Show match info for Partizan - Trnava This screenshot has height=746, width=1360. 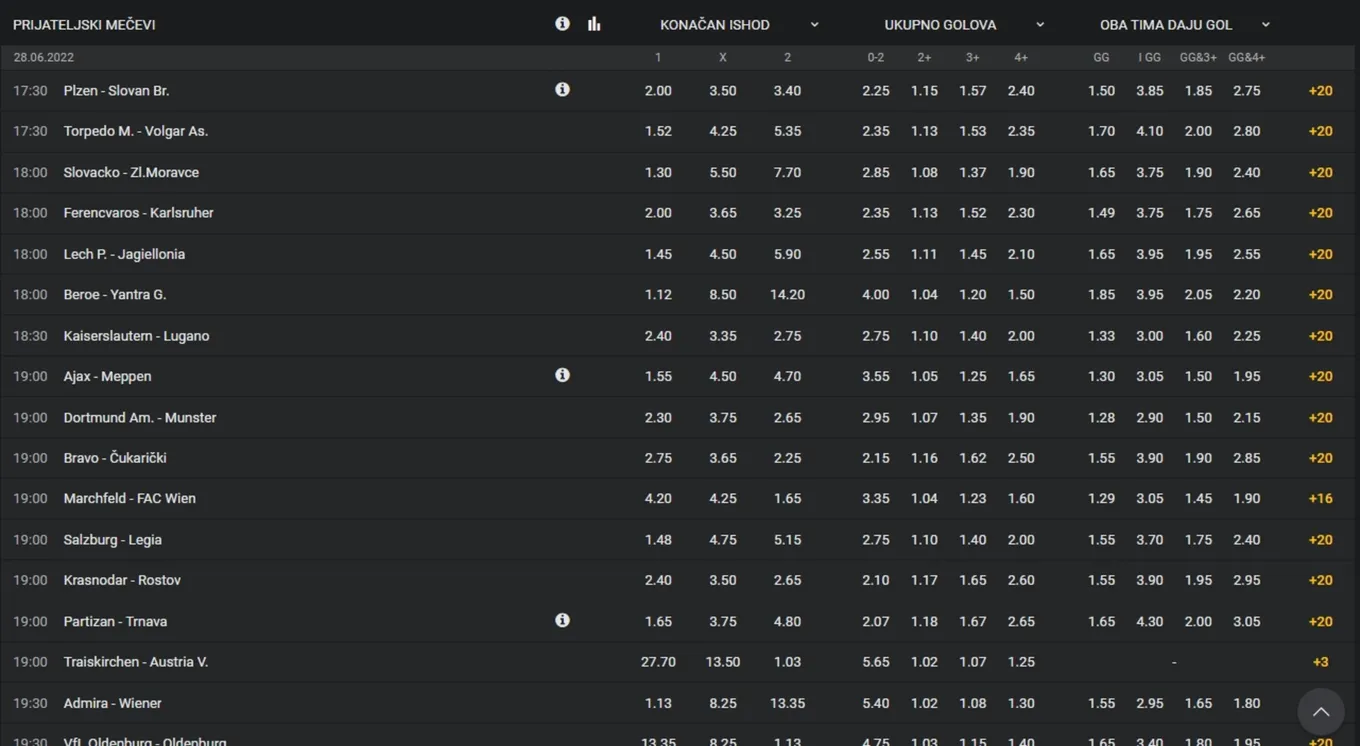tap(562, 621)
